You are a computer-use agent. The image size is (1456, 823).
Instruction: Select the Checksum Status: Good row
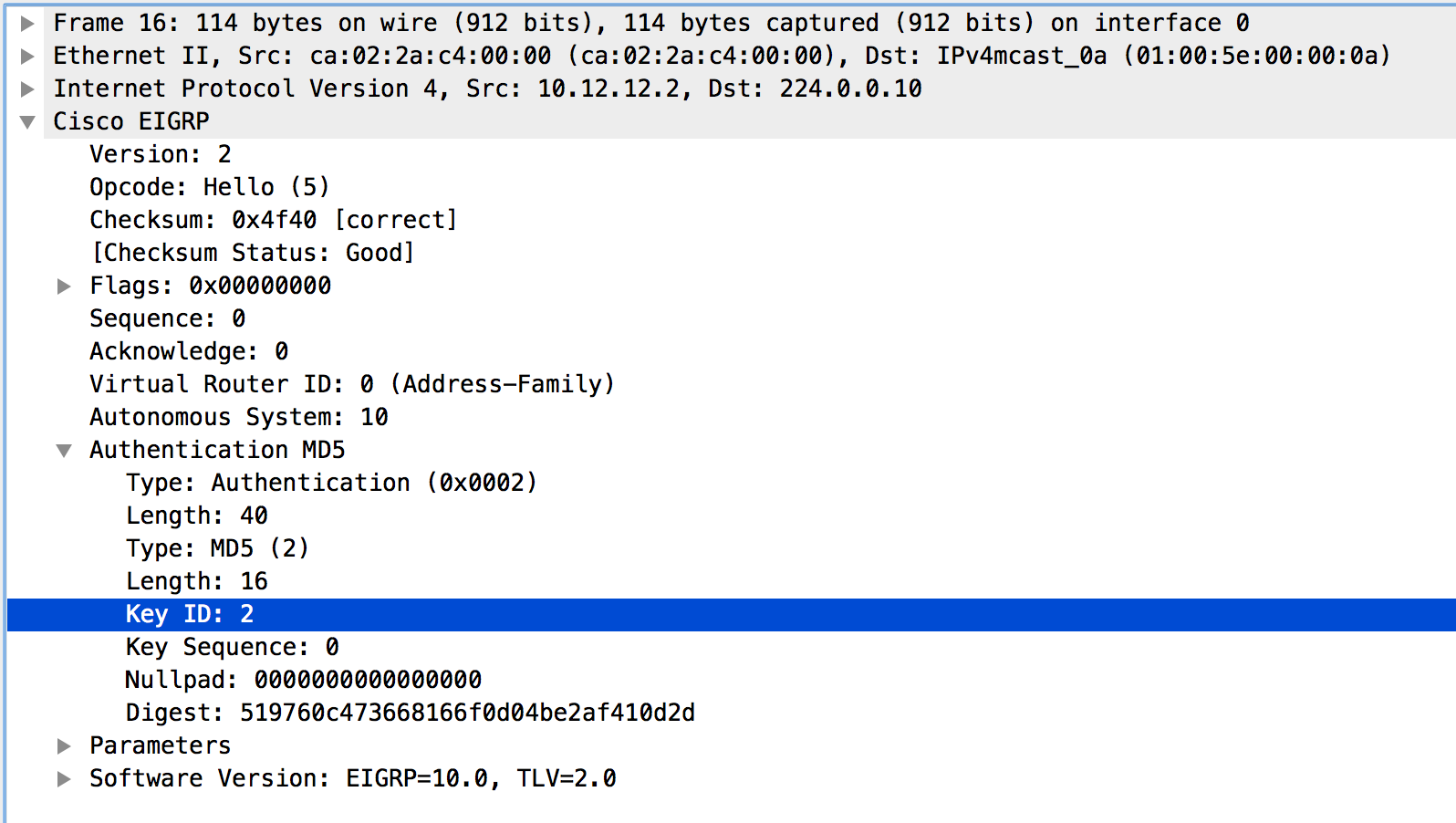(252, 253)
